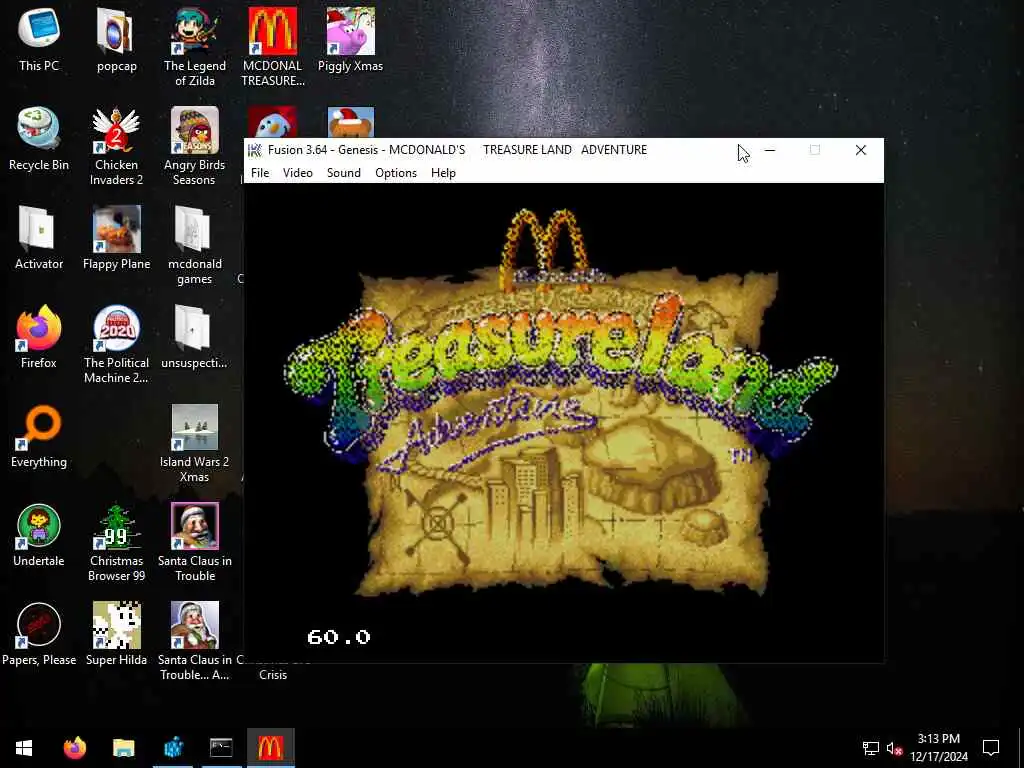This screenshot has height=768, width=1024.
Task: Select the Chicken Invaders 2 shortcut
Action: [116, 146]
